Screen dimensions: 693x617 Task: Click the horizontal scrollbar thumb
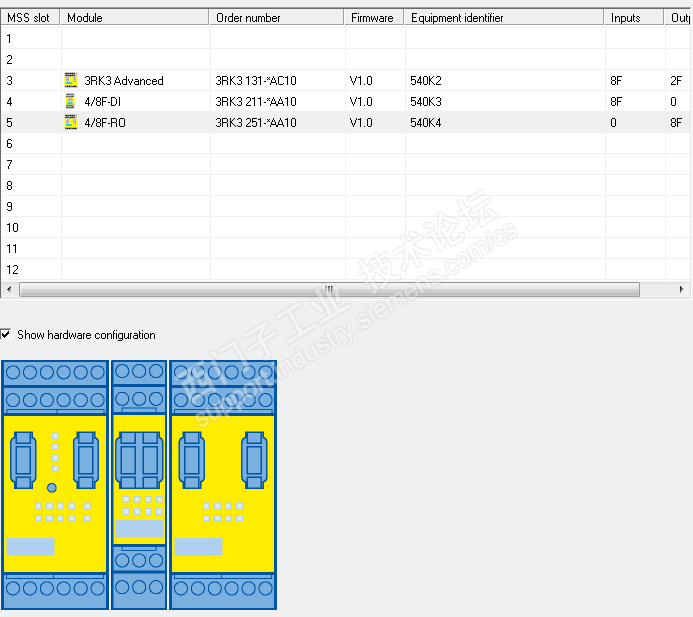329,289
